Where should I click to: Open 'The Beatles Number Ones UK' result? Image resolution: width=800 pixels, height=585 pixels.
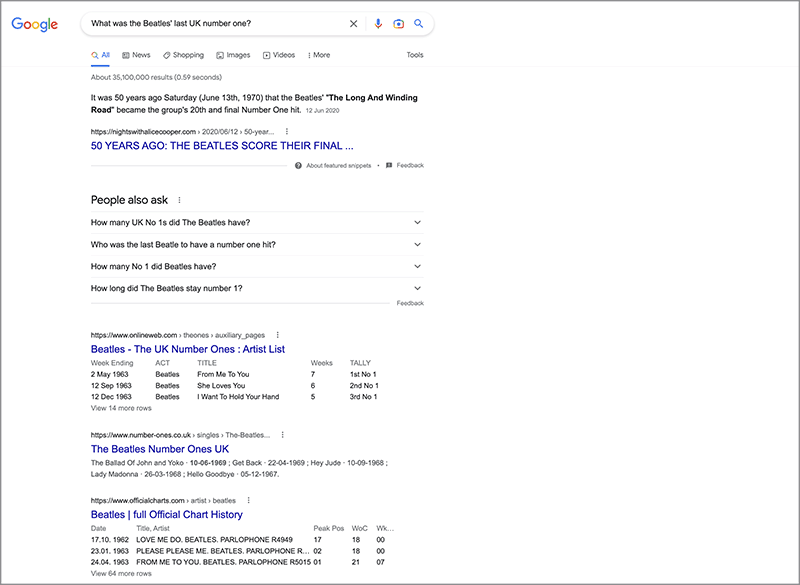pos(160,449)
